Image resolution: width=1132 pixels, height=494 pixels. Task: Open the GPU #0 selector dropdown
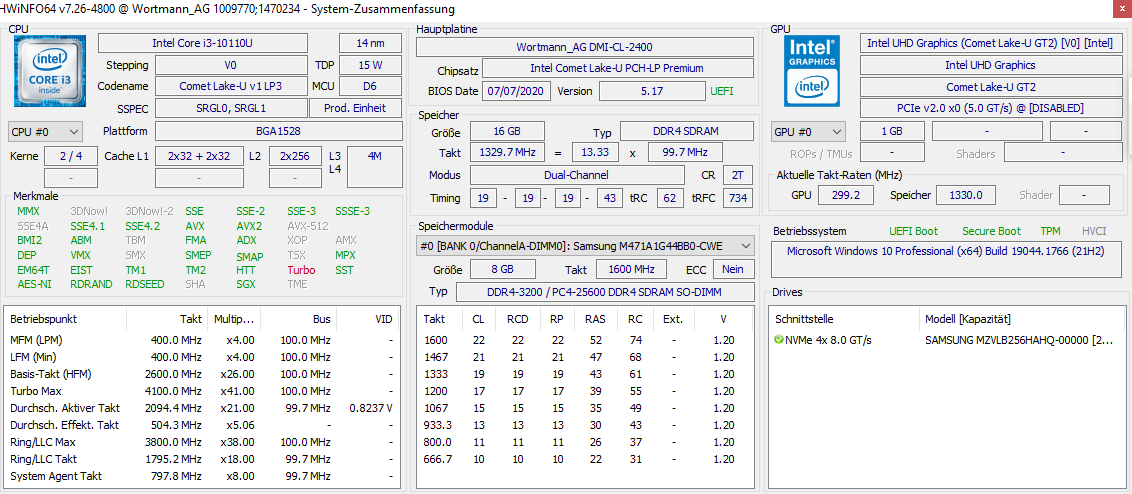pos(808,132)
